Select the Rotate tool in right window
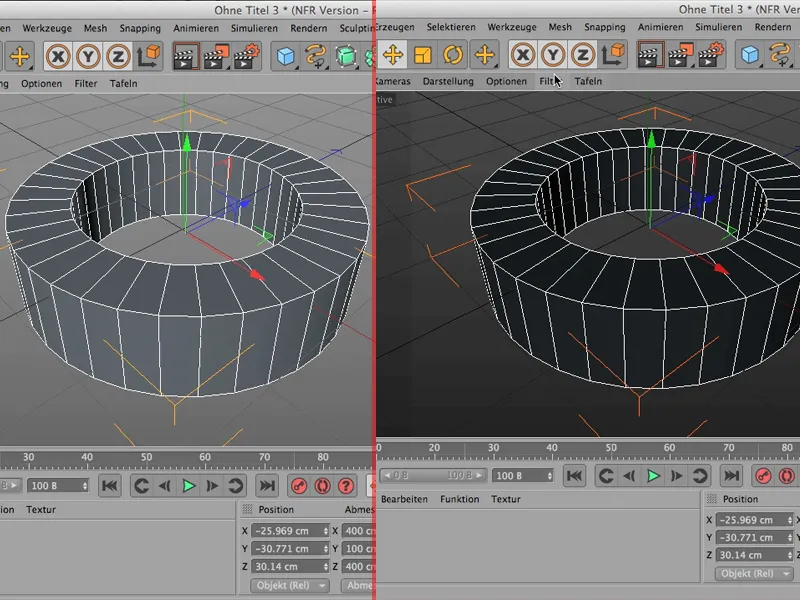The image size is (800, 600). [x=453, y=55]
